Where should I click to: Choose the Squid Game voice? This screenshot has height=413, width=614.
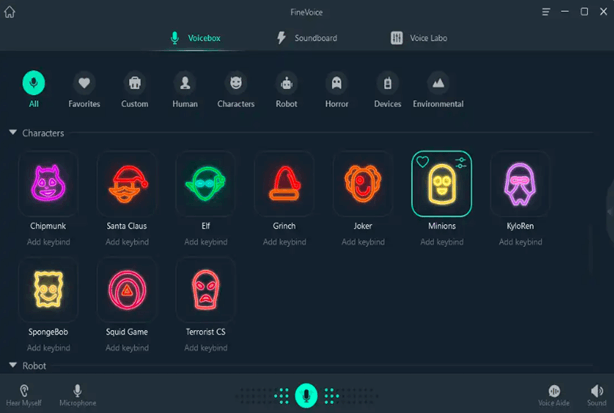(127, 289)
